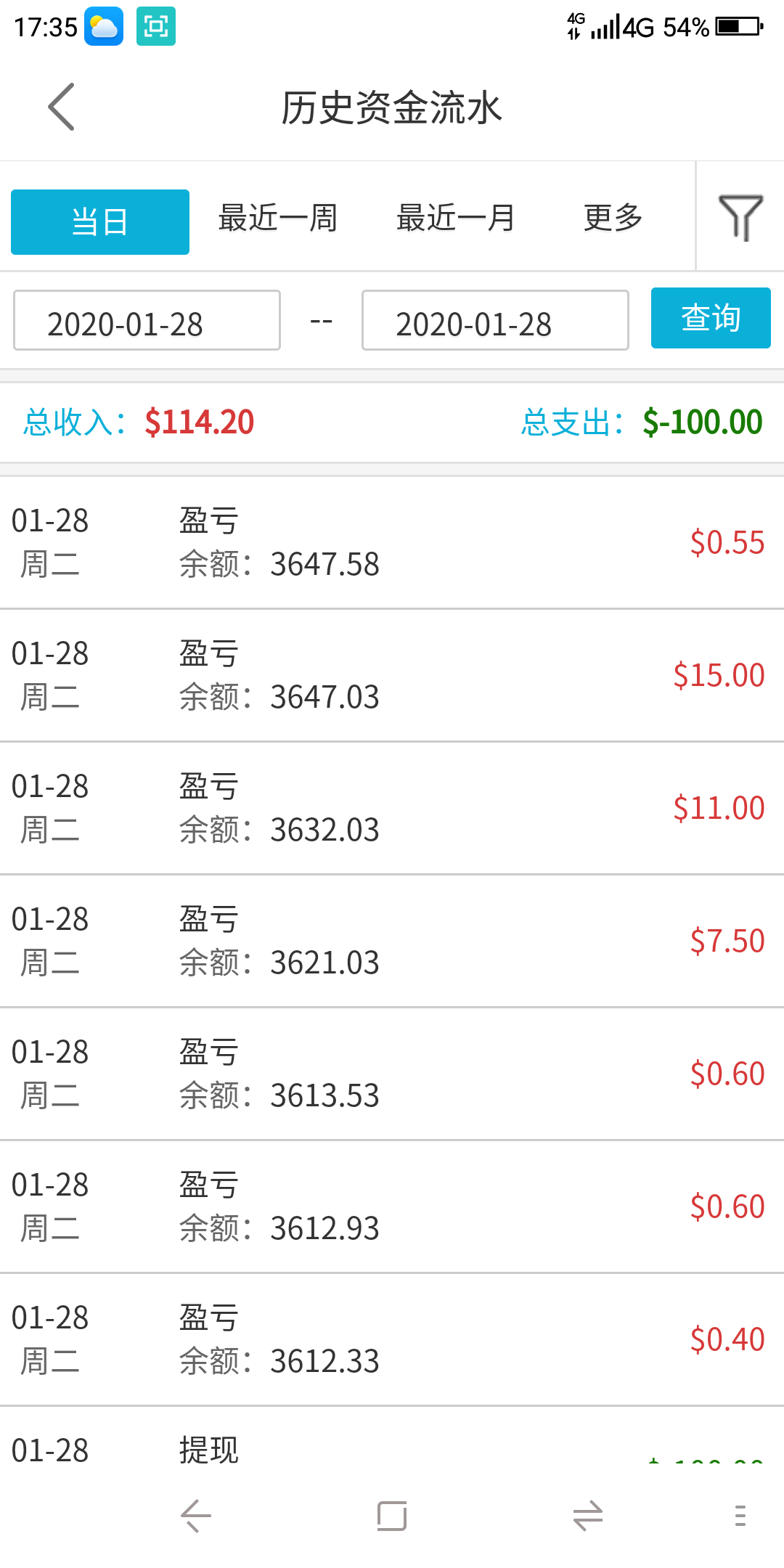The image size is (784, 1568).
Task: Select the 当日 tab
Action: [100, 221]
